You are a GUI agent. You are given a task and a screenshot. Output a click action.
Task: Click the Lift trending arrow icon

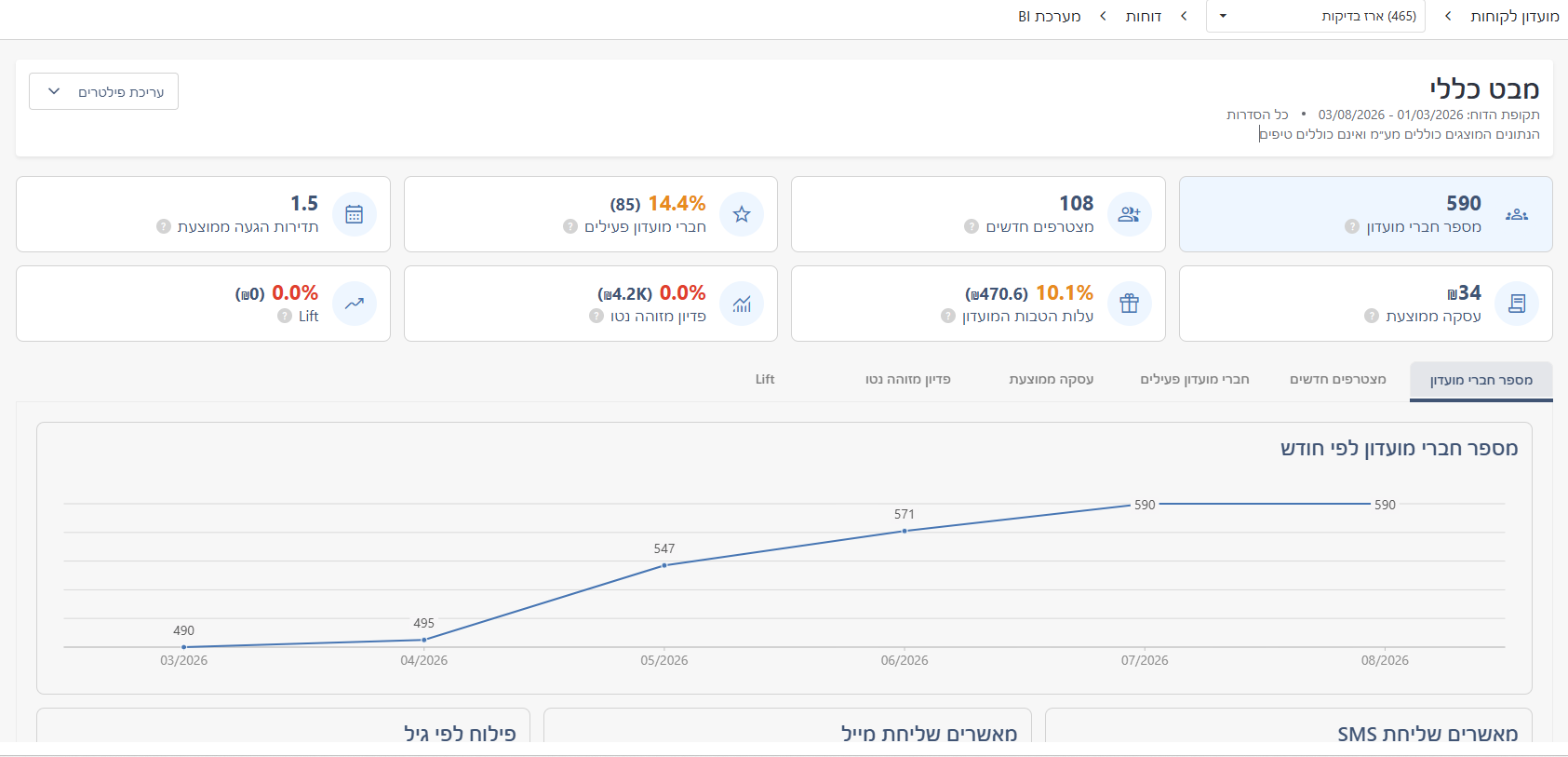pos(355,304)
